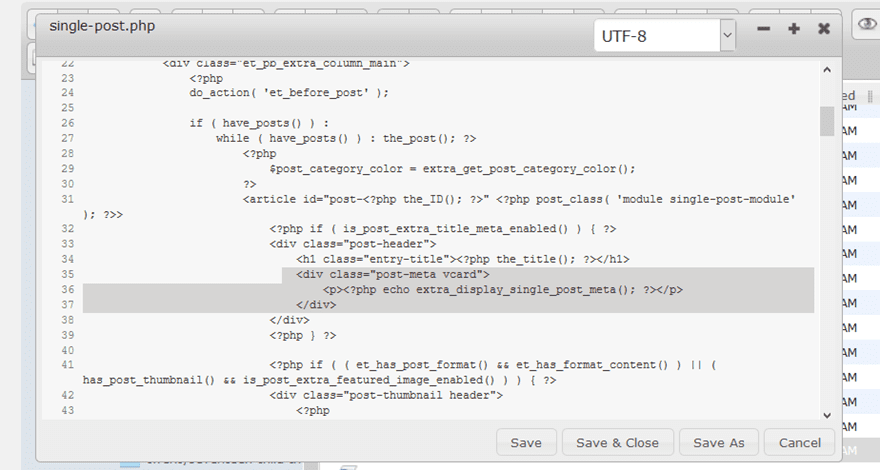
Task: Click the Save & Close button
Action: pyautogui.click(x=617, y=443)
